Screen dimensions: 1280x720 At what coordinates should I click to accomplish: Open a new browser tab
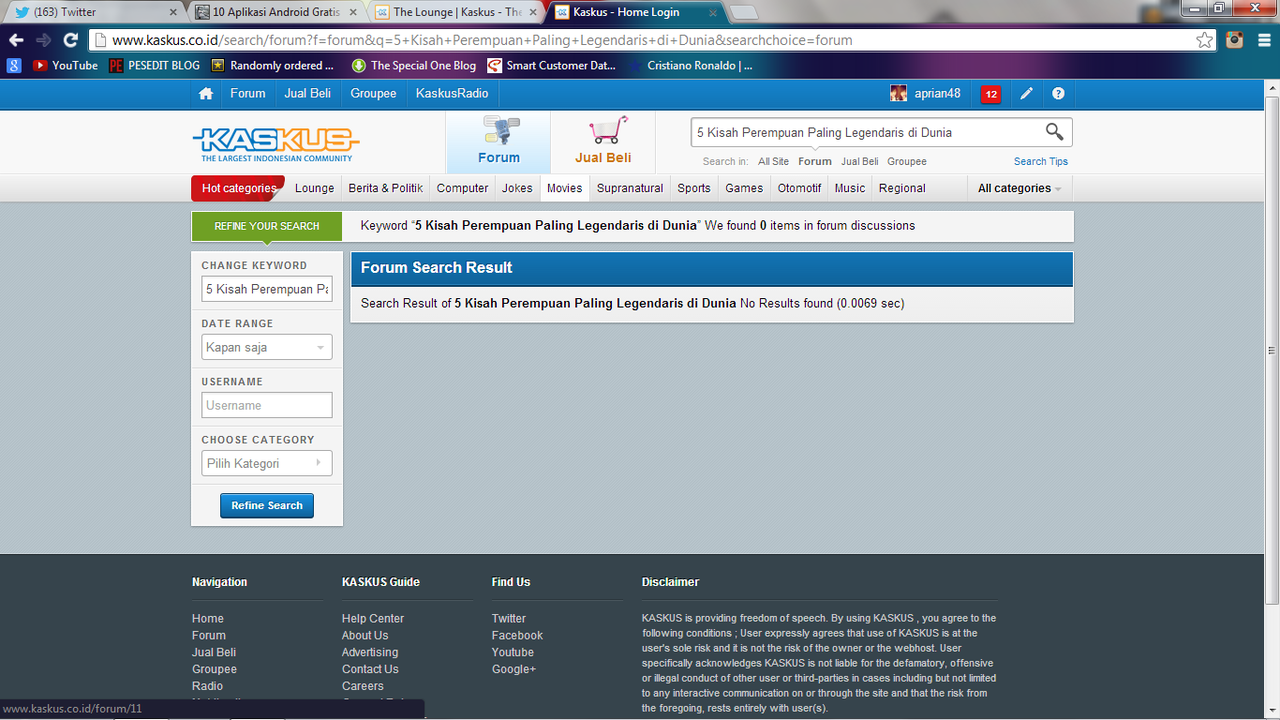743,13
